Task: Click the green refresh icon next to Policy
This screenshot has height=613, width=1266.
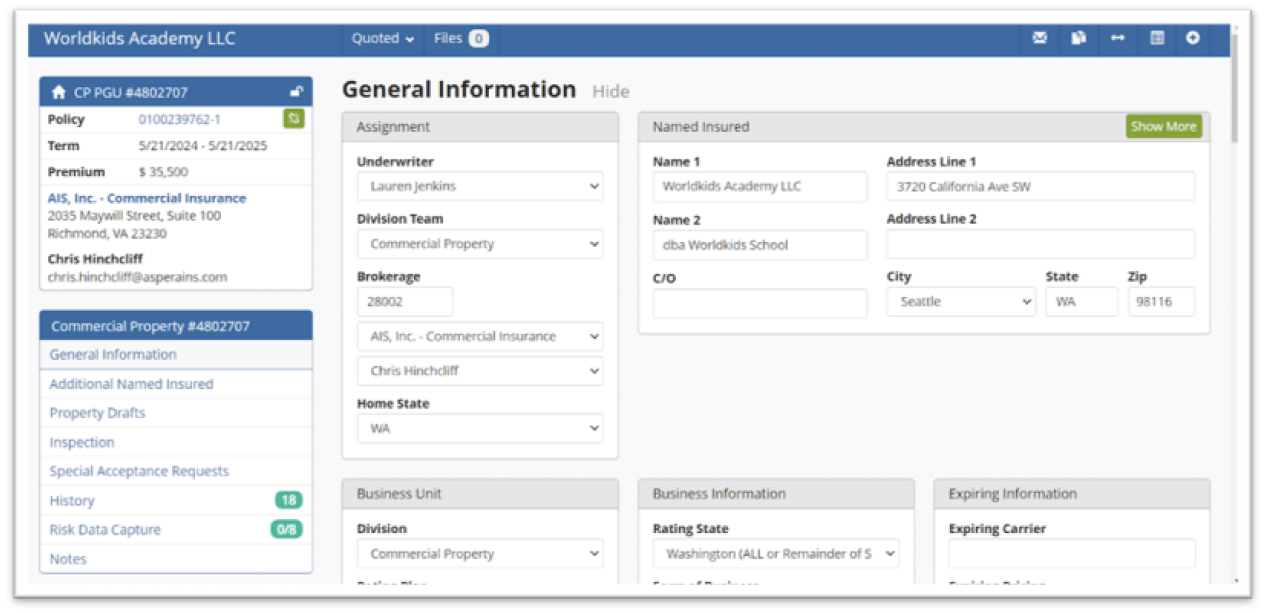Action: tap(293, 119)
